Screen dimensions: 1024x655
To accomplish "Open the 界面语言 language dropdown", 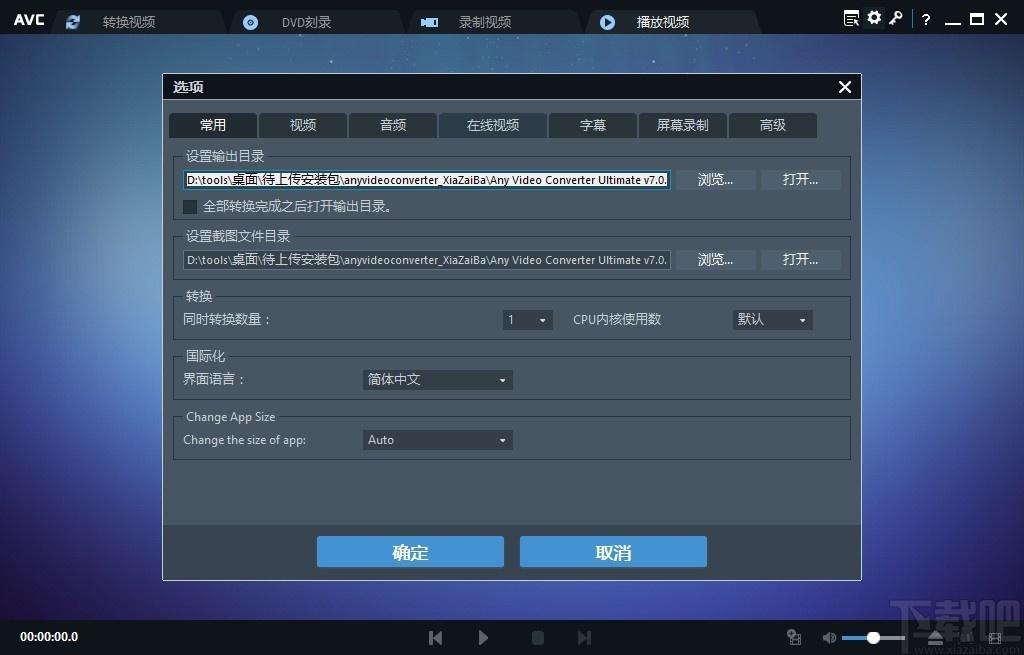I will tap(438, 380).
